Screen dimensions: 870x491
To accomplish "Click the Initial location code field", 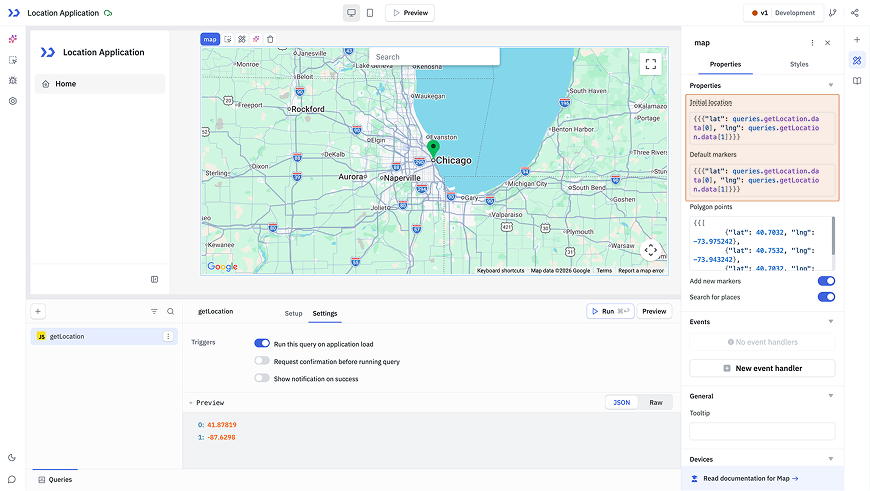I will (762, 128).
